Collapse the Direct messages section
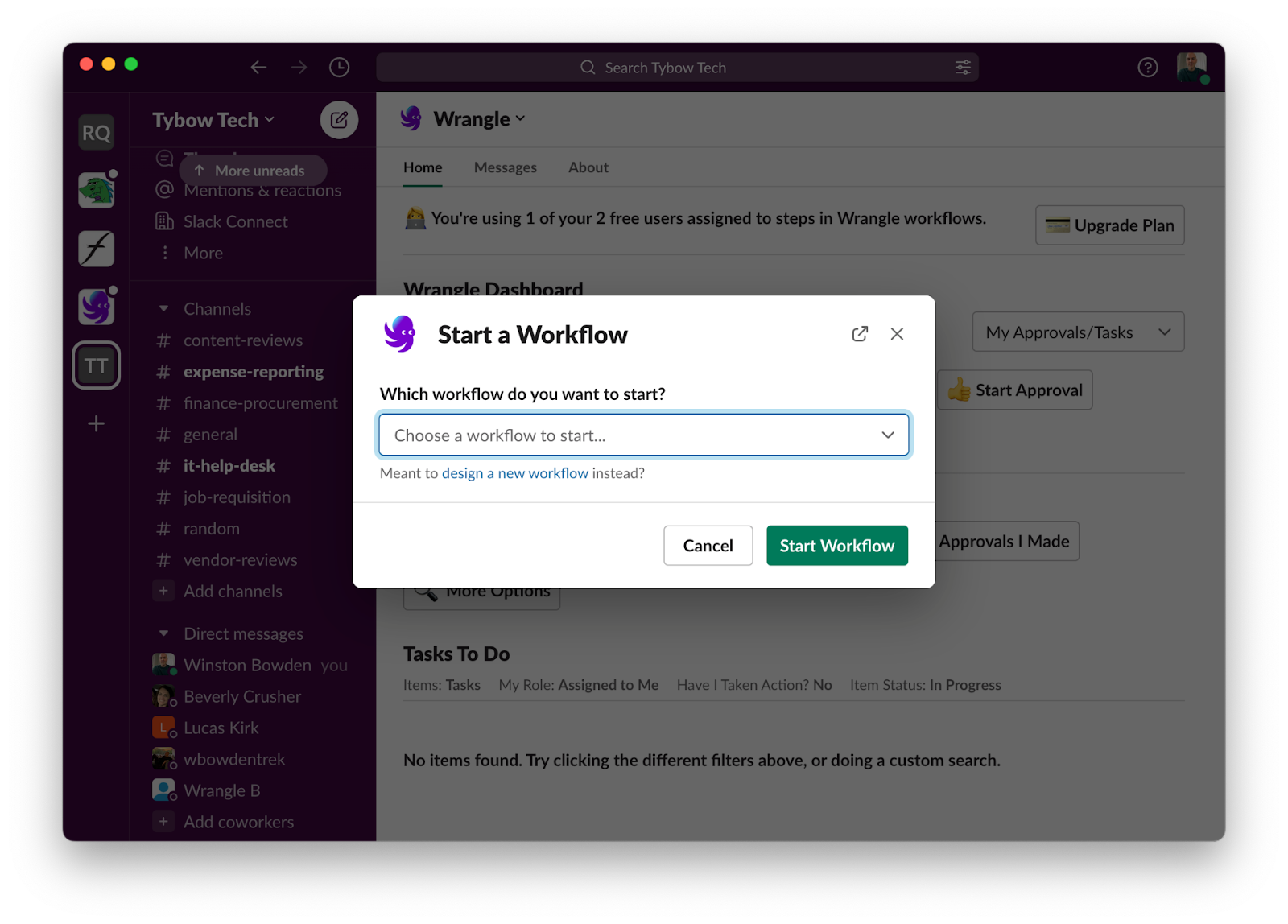 click(164, 633)
